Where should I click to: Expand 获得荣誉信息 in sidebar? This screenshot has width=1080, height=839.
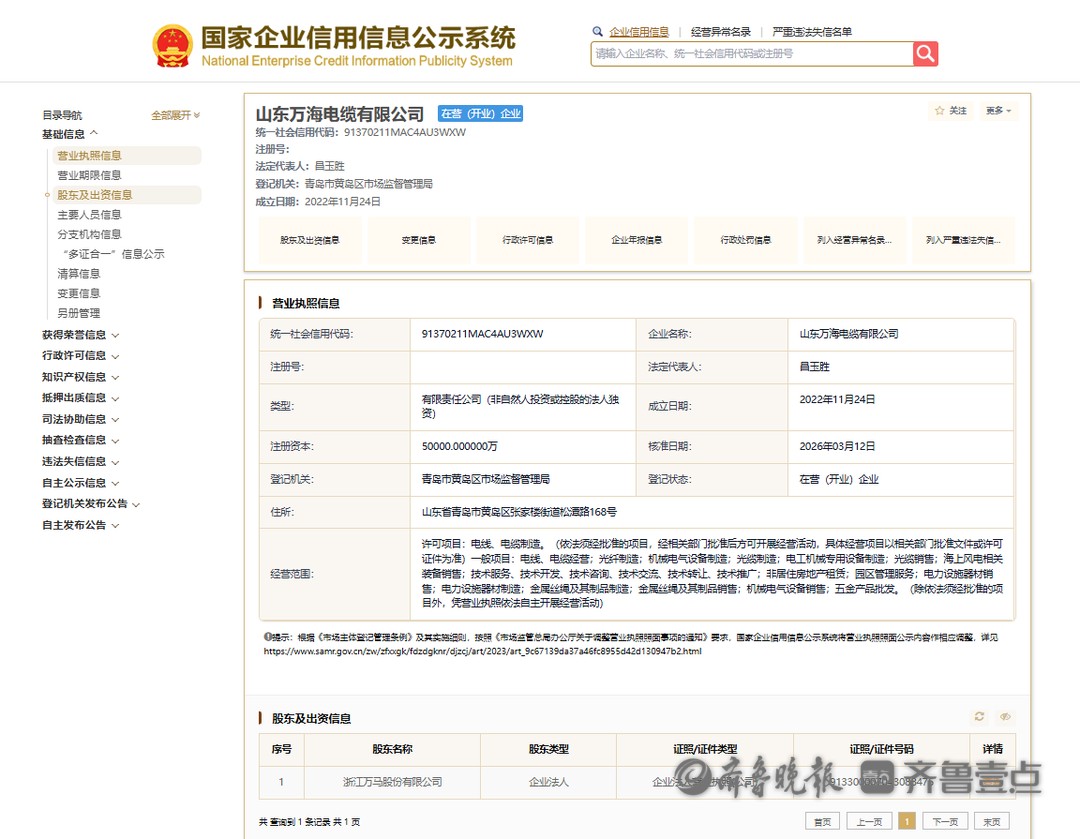[x=81, y=335]
